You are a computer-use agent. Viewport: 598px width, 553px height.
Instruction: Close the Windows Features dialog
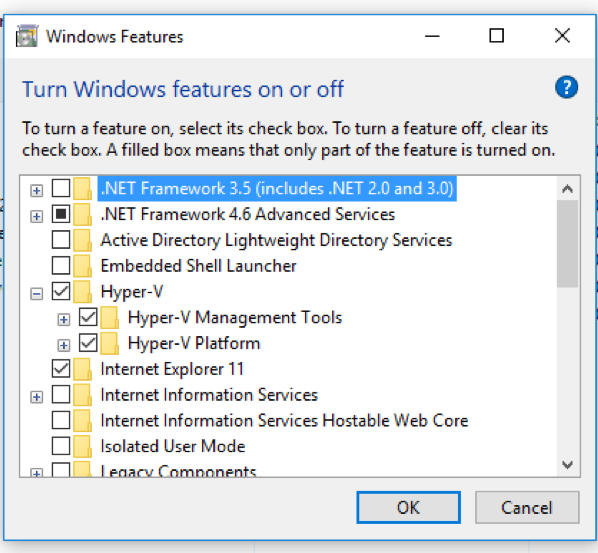[562, 36]
